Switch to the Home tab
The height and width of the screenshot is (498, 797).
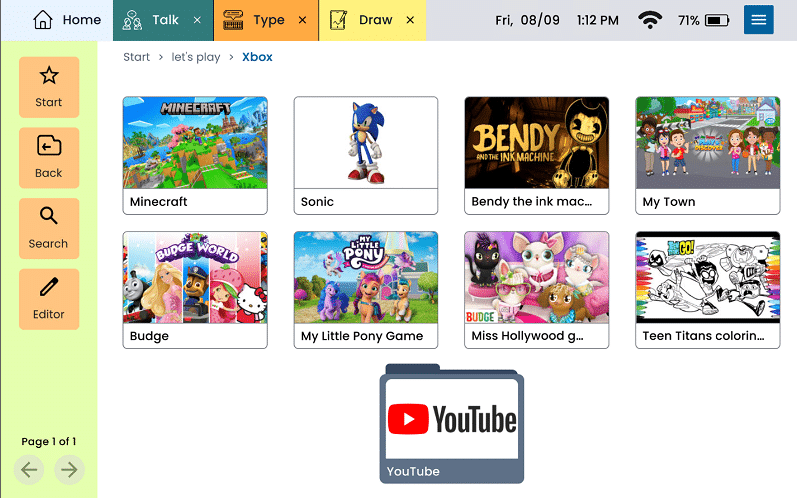click(68, 20)
